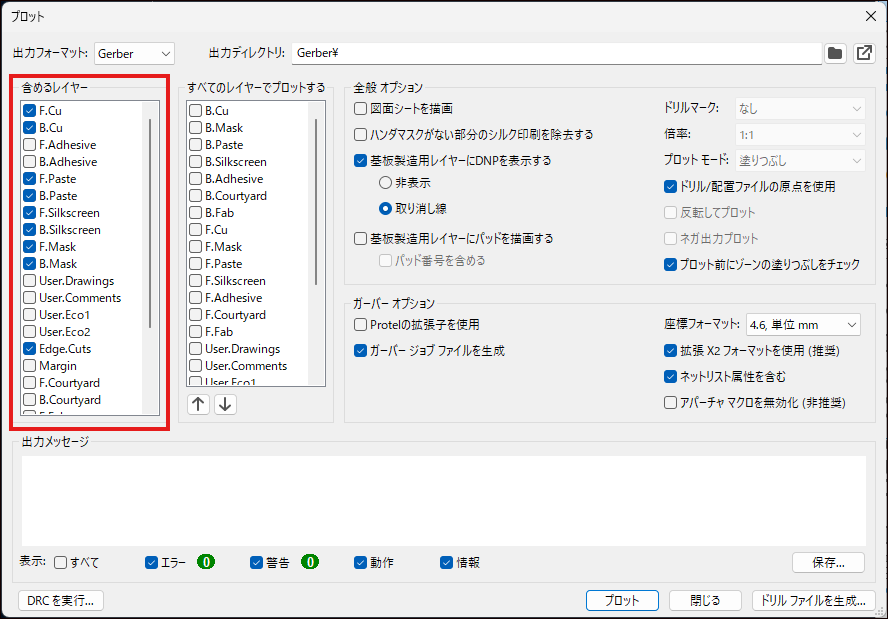Click the move layer down arrow button

click(x=225, y=404)
